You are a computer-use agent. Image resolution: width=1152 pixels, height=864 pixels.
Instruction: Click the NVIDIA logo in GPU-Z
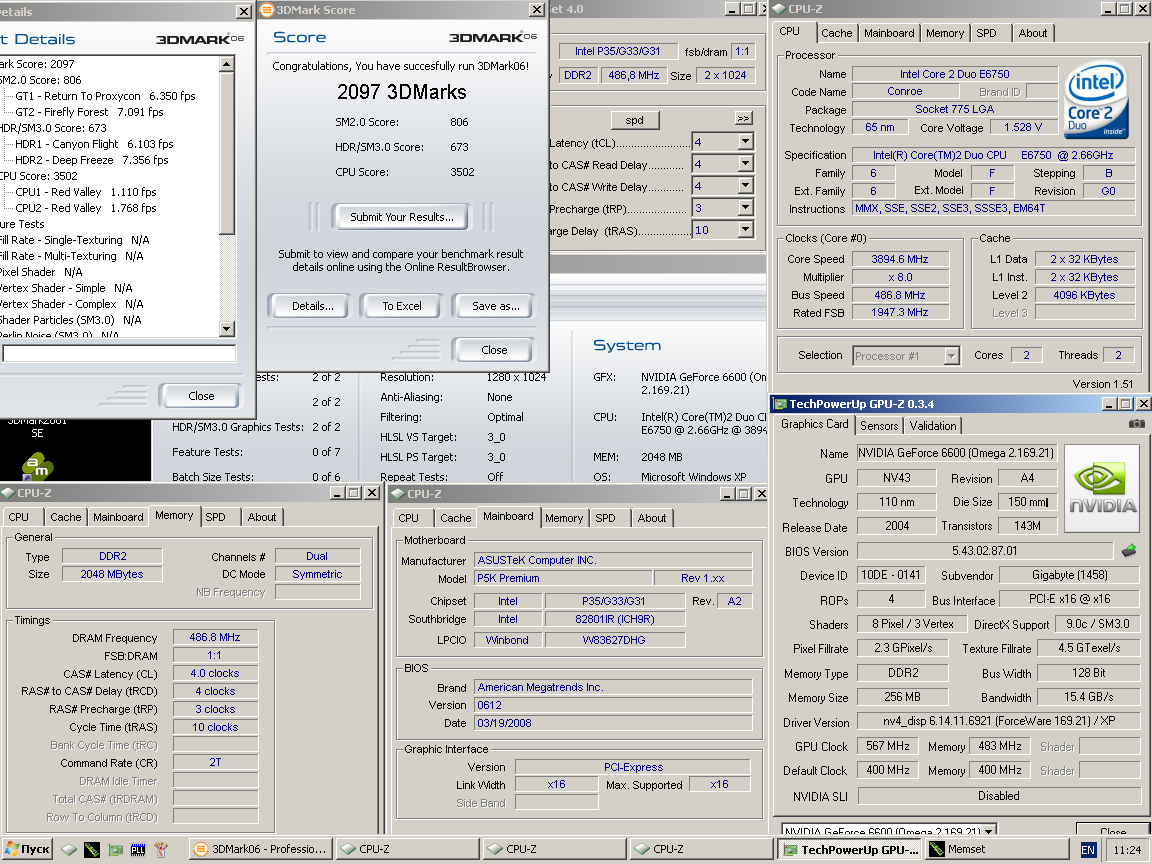[1101, 488]
